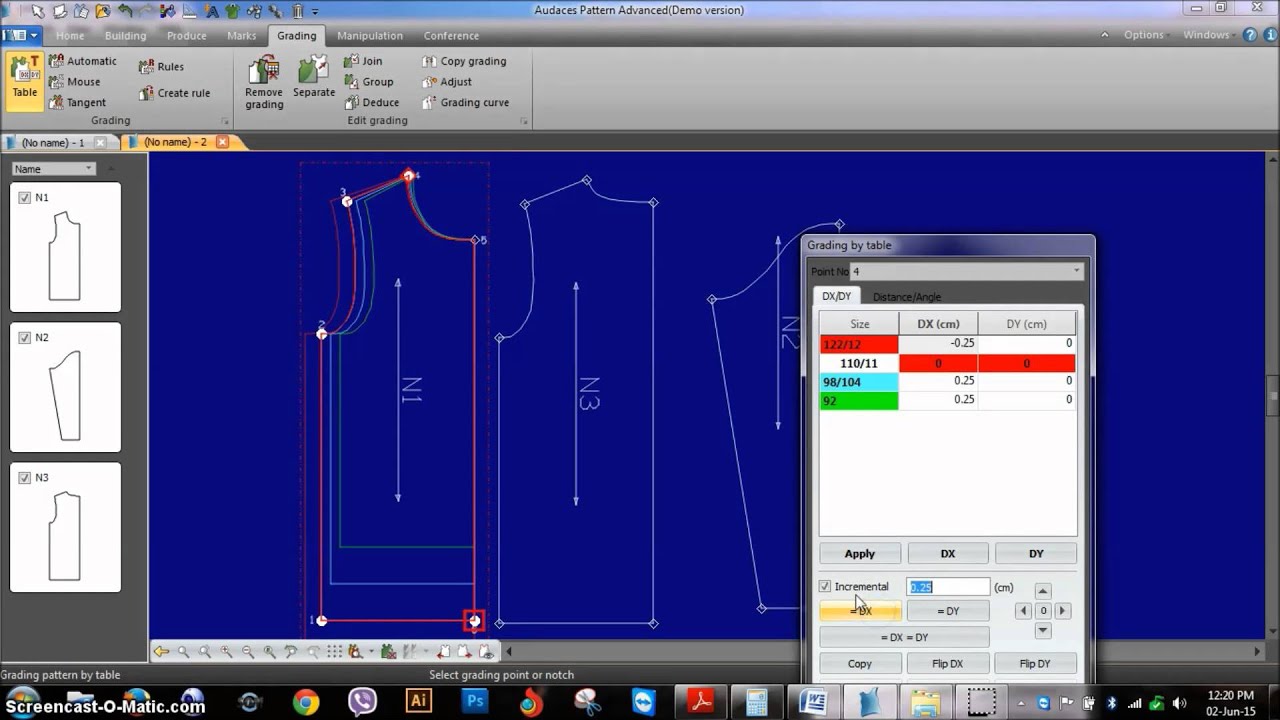Open Illustrator from the taskbar
The width and height of the screenshot is (1280, 720).
[x=418, y=701]
